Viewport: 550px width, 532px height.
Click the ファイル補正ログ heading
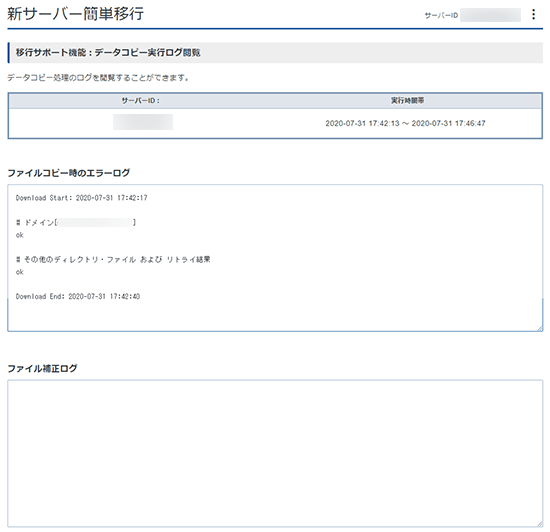tap(42, 368)
